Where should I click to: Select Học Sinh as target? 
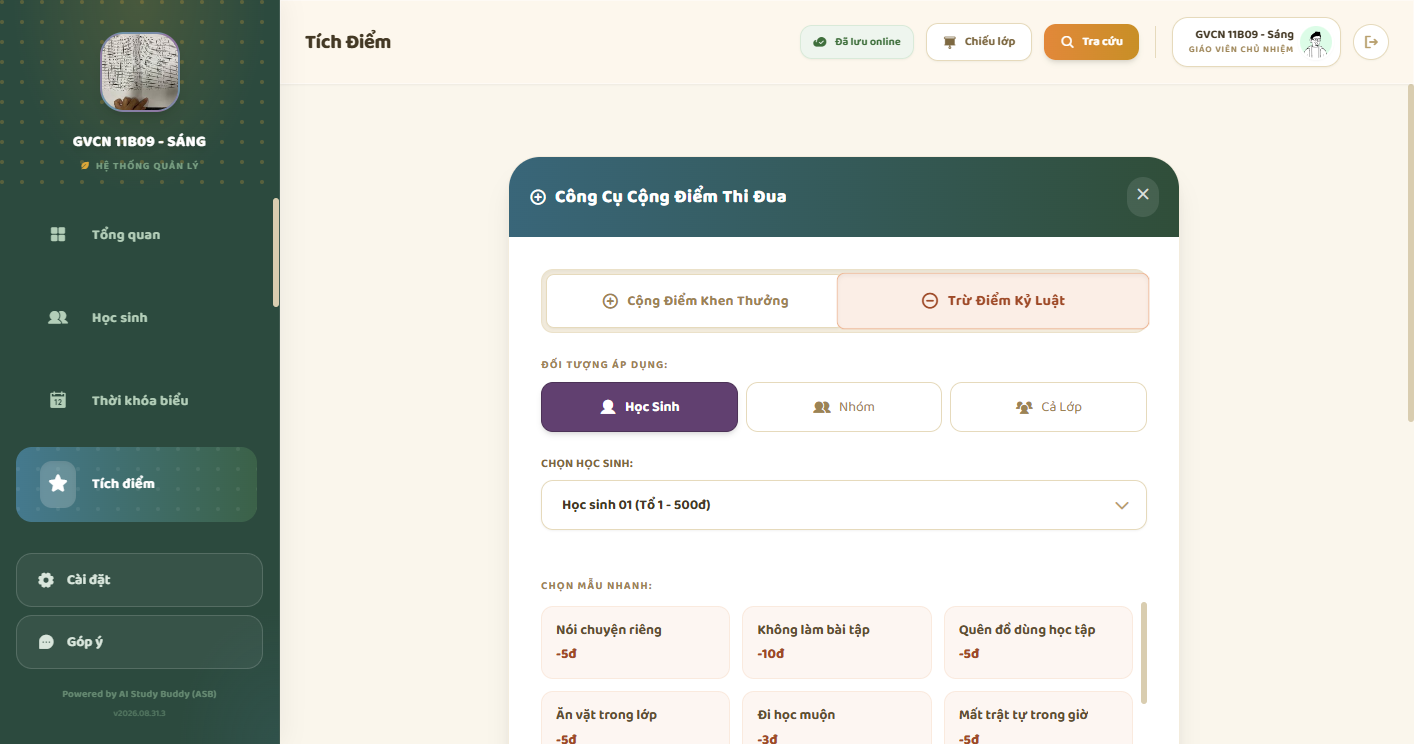[639, 407]
